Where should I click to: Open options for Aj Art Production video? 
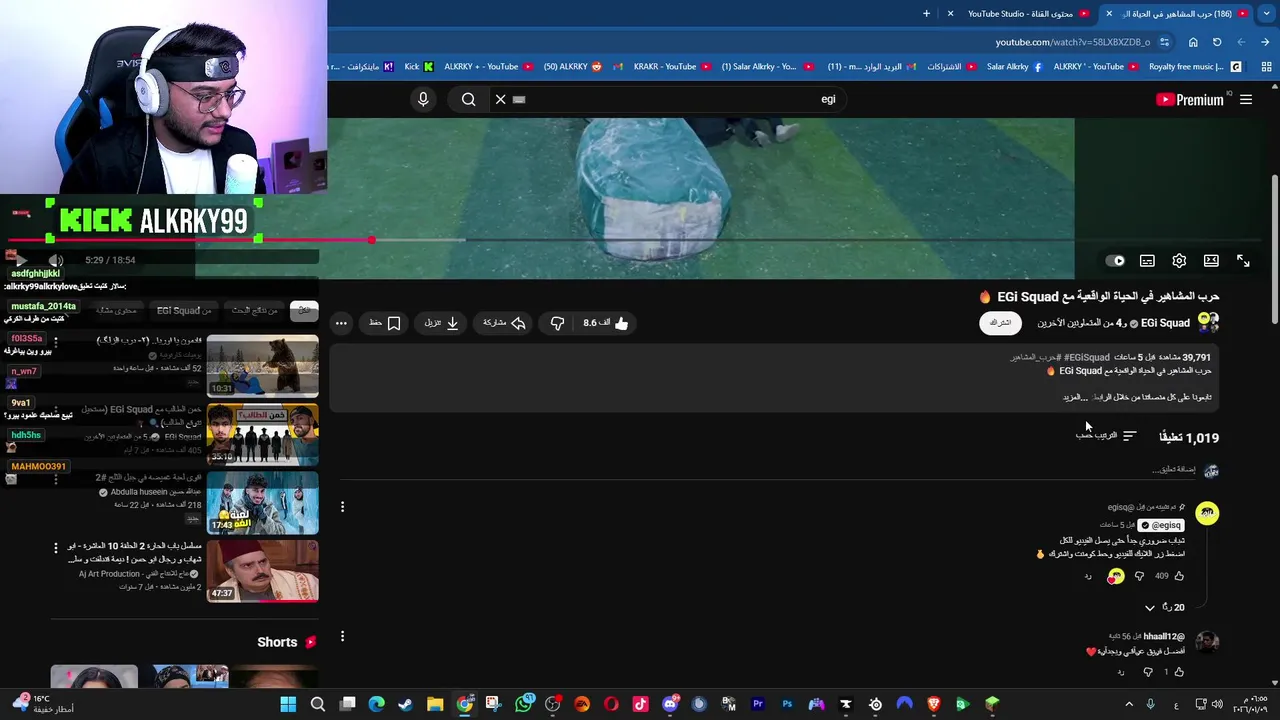(x=56, y=548)
